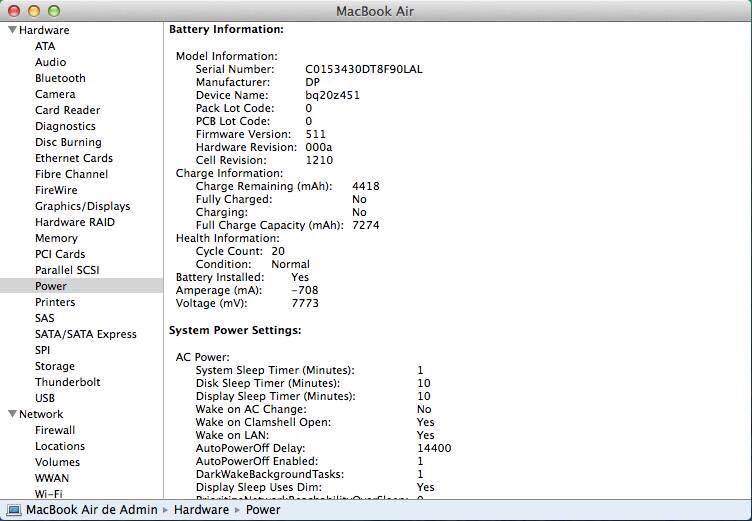Collapse the Hardware section triangle
Screen dimensions: 752x521
click(x=12, y=30)
